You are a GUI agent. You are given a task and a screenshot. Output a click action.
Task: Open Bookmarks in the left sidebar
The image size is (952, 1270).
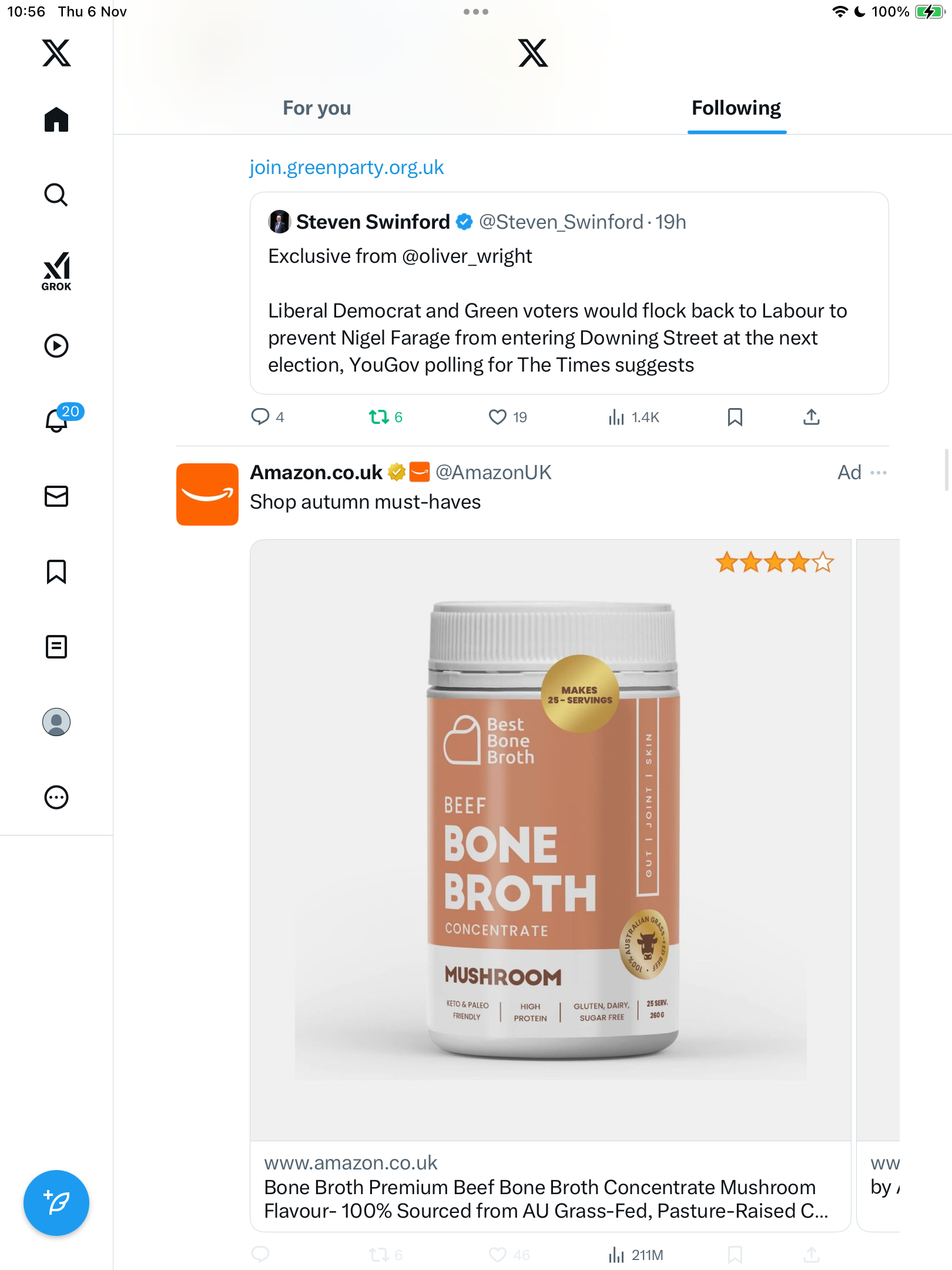tap(56, 571)
